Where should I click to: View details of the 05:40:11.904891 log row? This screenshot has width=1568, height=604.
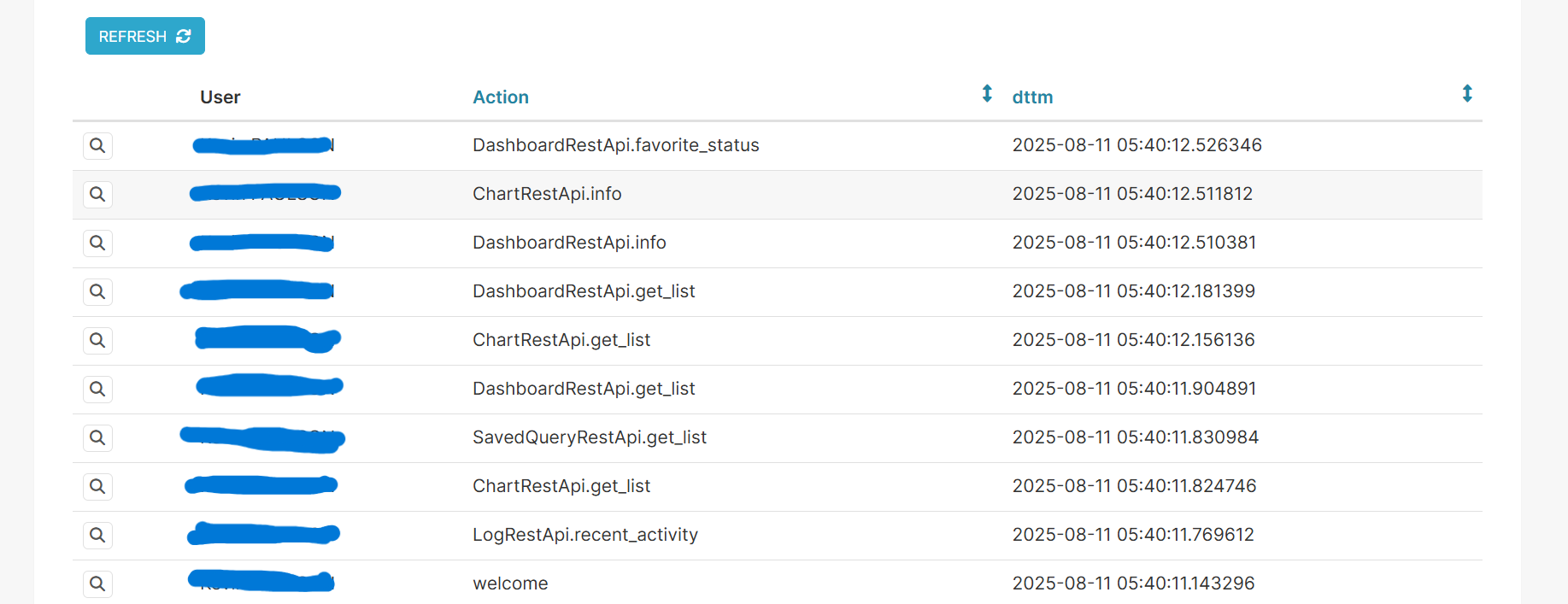(97, 389)
